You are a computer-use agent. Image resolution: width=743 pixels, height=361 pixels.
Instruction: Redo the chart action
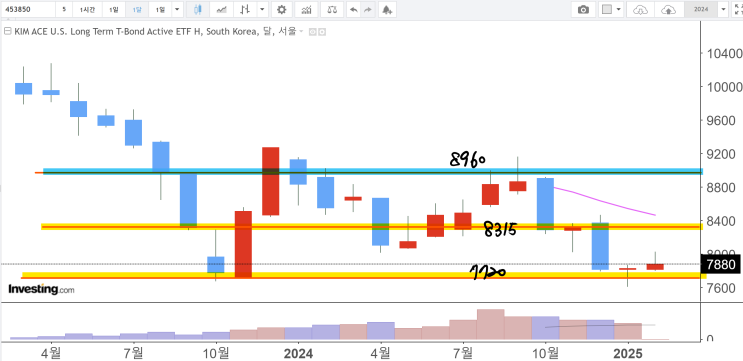pos(368,9)
